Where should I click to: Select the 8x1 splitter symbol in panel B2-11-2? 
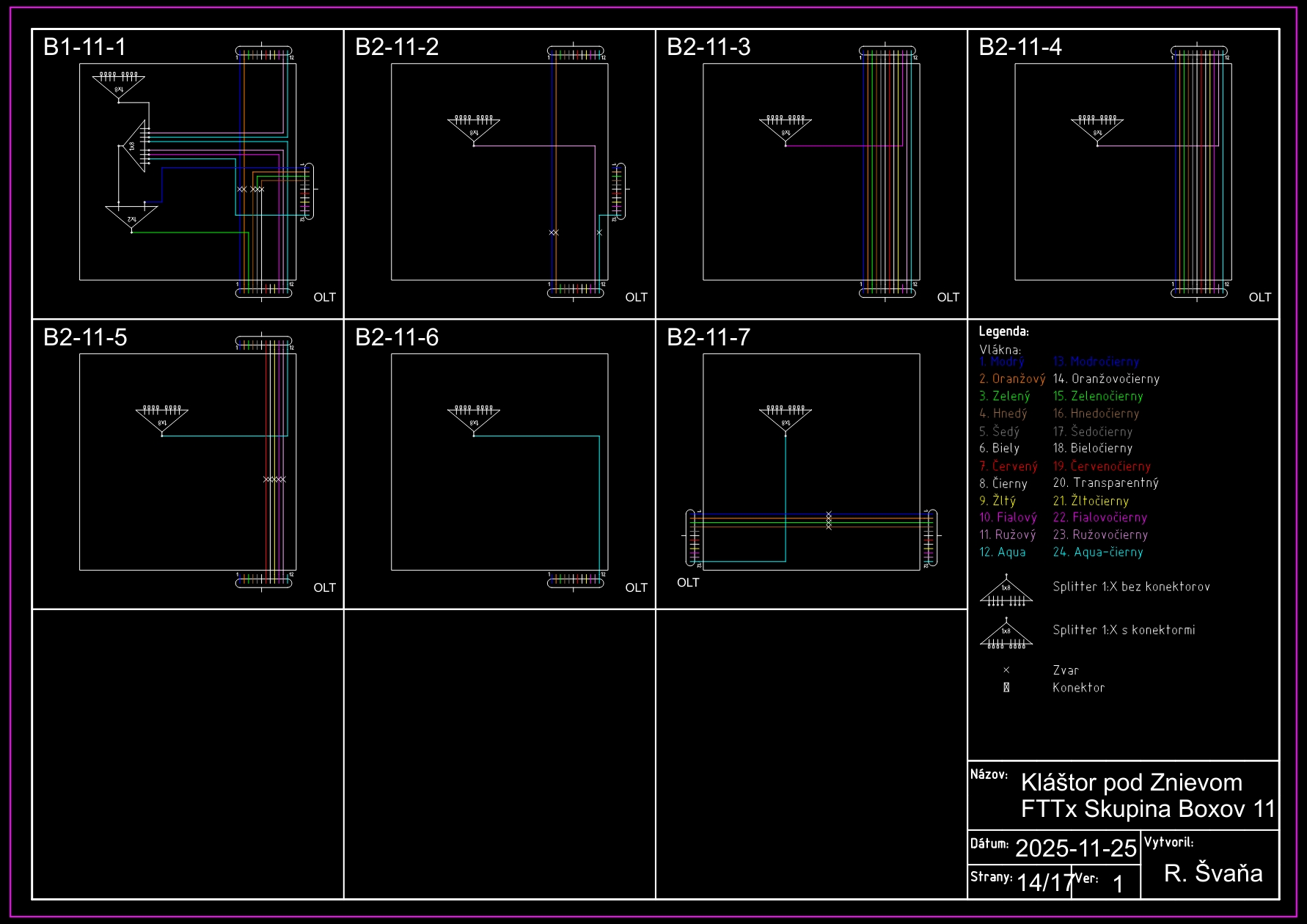click(x=474, y=128)
